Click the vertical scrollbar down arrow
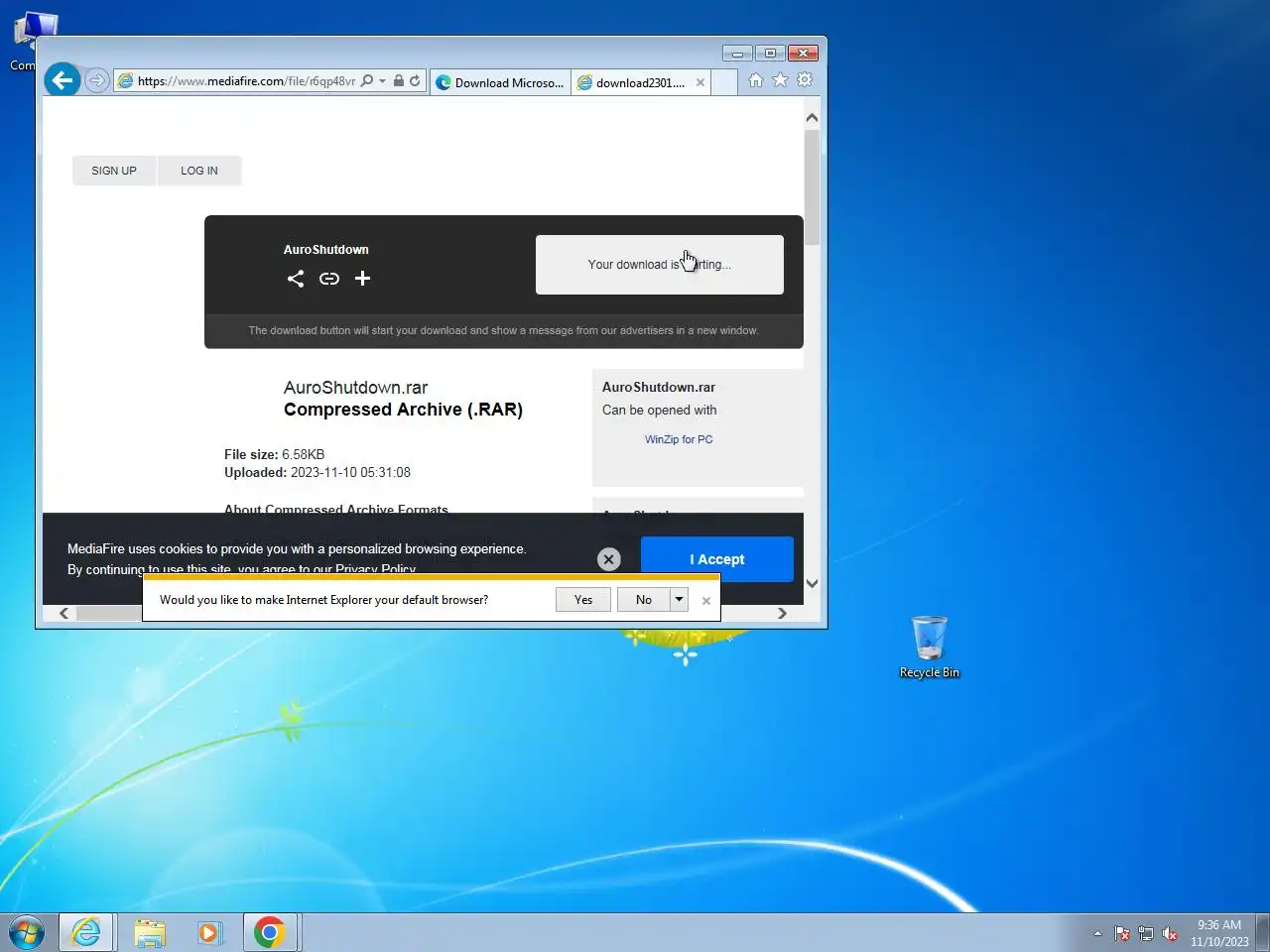 click(x=812, y=583)
